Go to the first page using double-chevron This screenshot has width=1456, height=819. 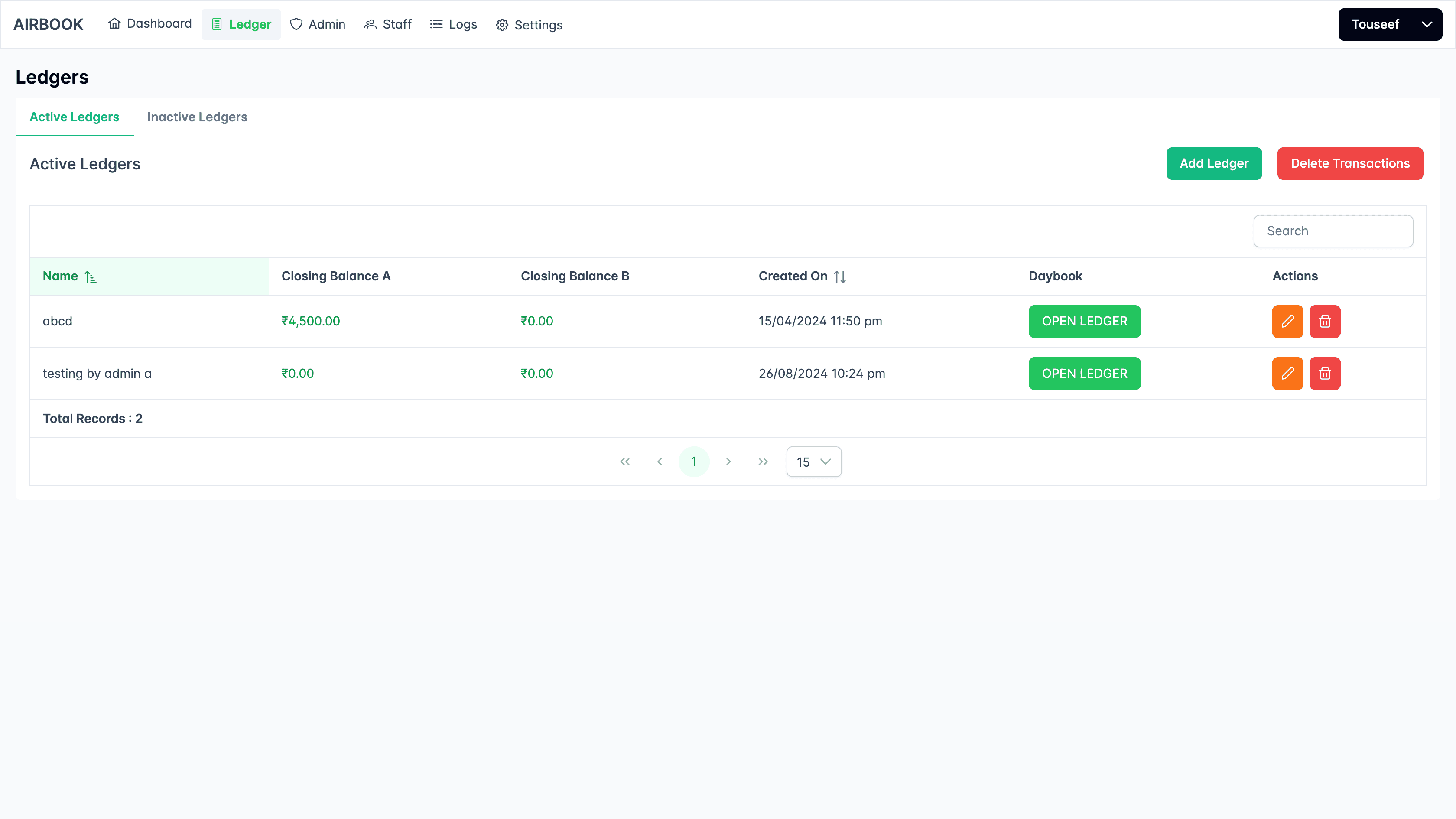point(624,462)
